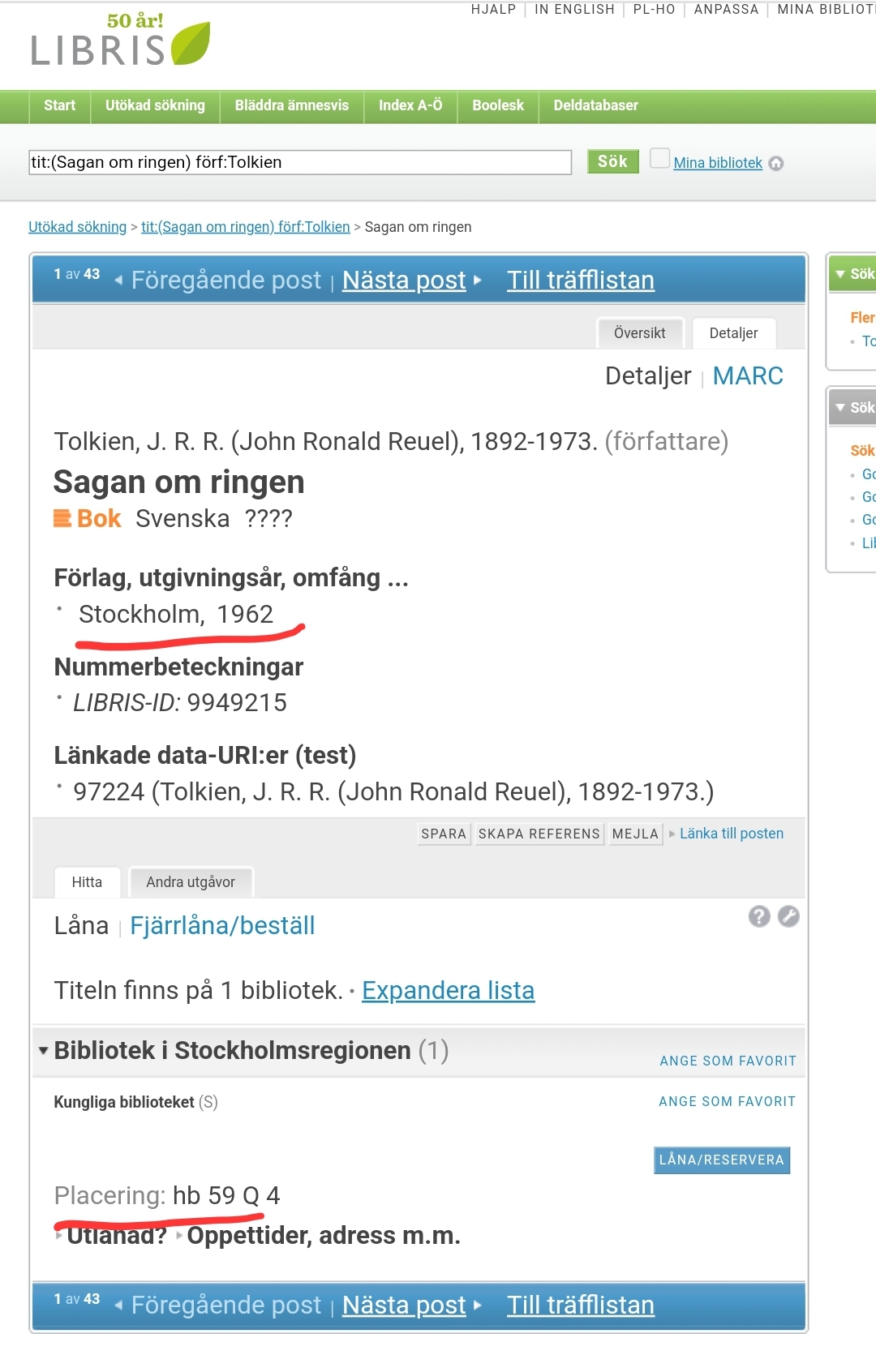Click Expandera lista link

(x=448, y=990)
